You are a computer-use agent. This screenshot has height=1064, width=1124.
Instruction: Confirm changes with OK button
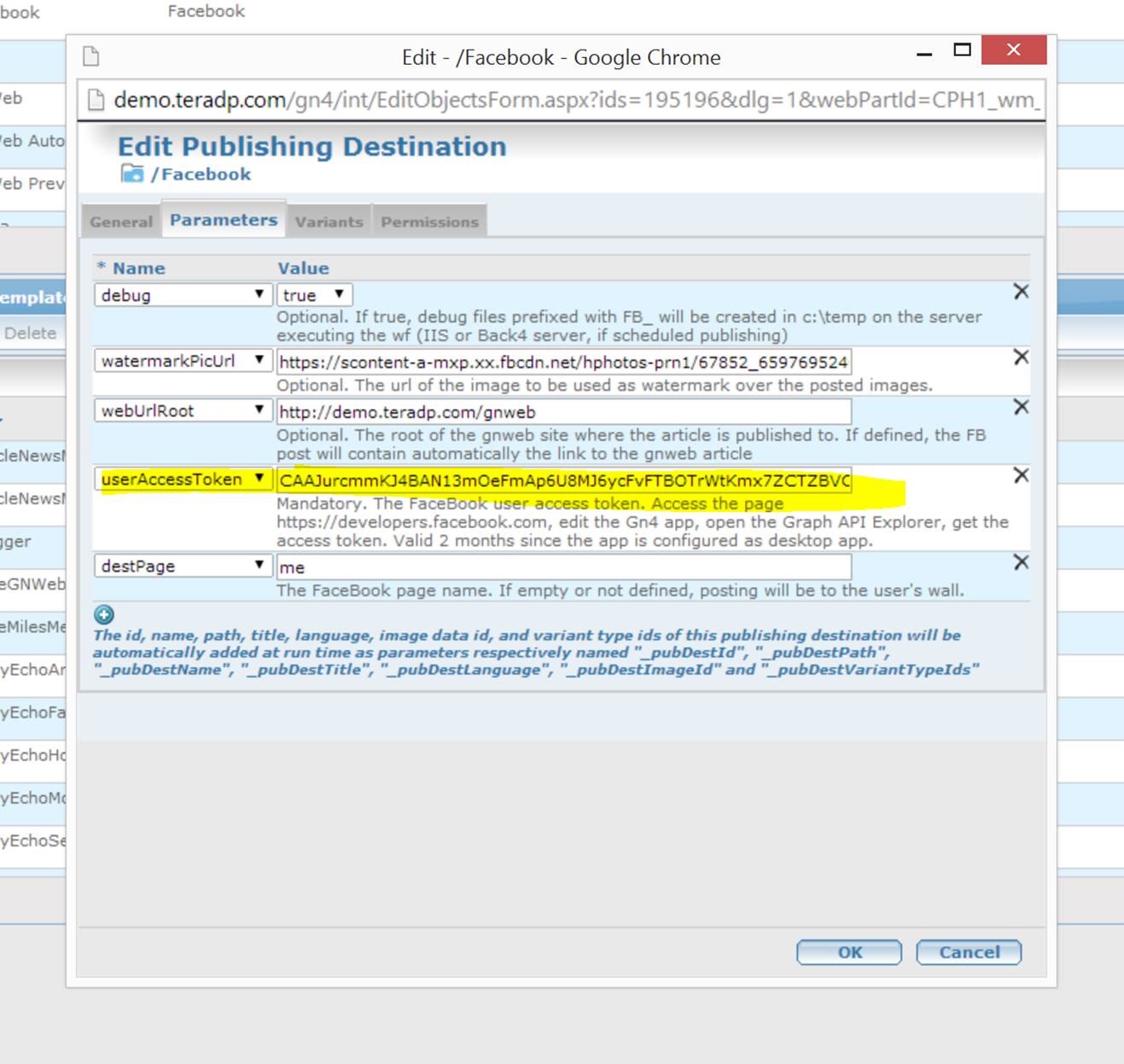click(x=849, y=952)
